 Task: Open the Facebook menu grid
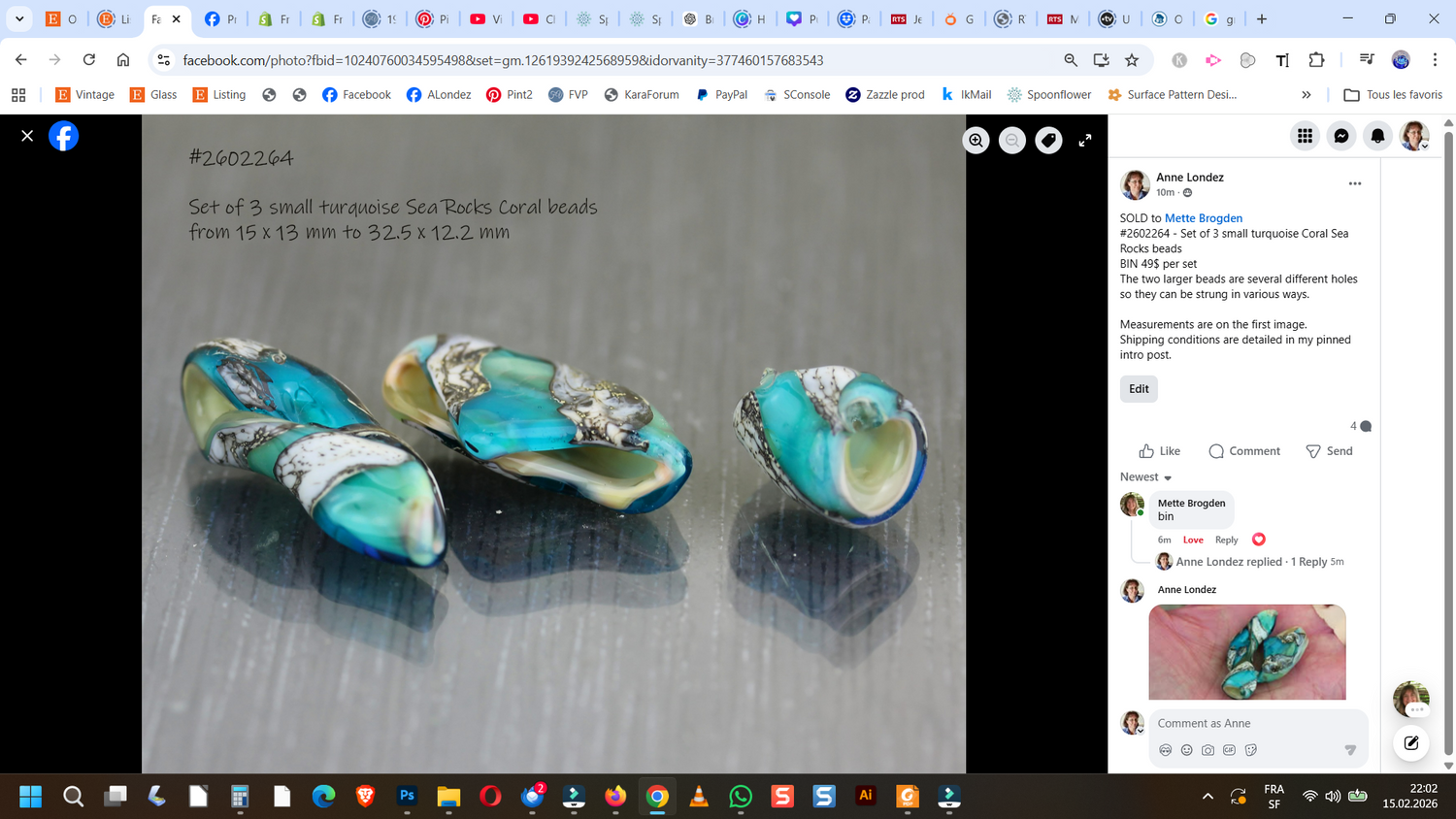point(1305,136)
